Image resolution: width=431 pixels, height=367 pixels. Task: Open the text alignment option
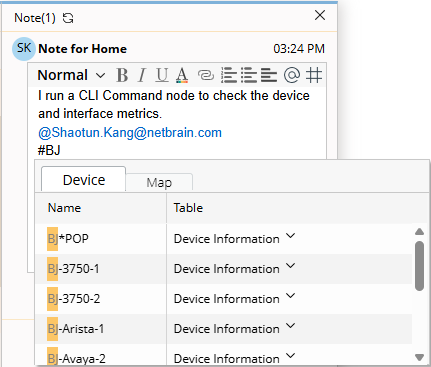tap(269, 75)
